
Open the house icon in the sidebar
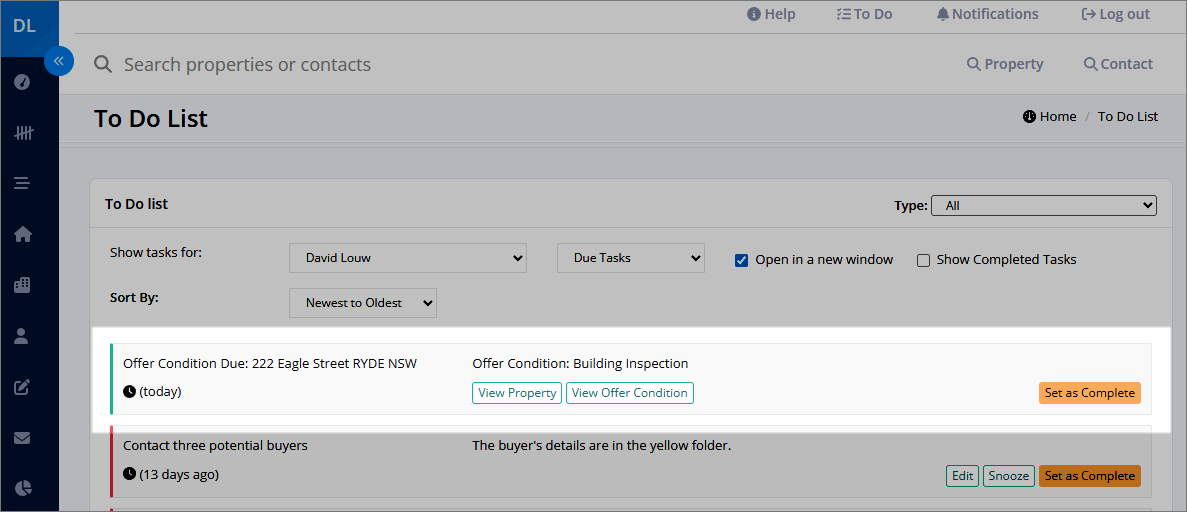23,234
